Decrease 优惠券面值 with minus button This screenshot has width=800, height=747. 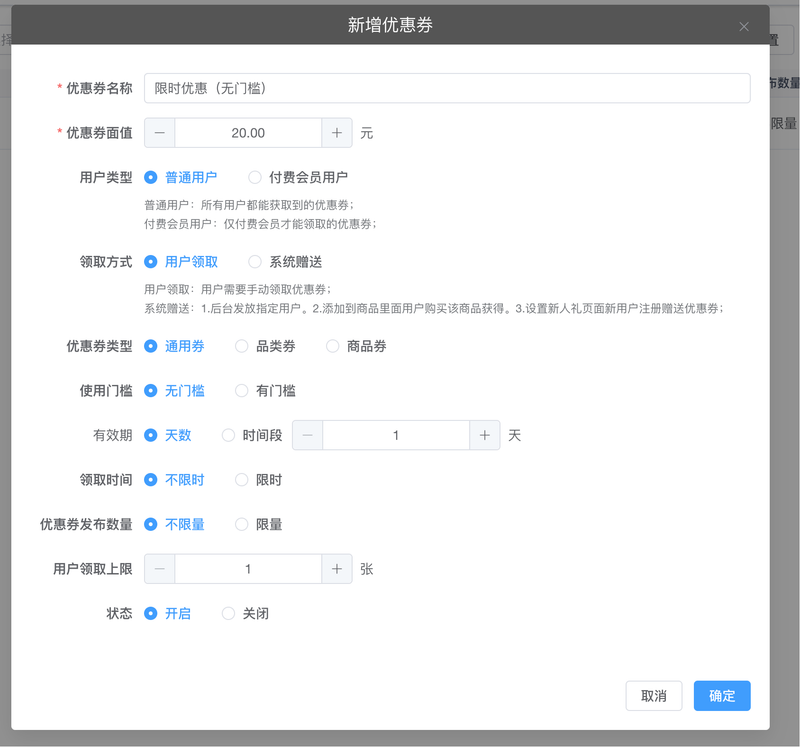(160, 133)
